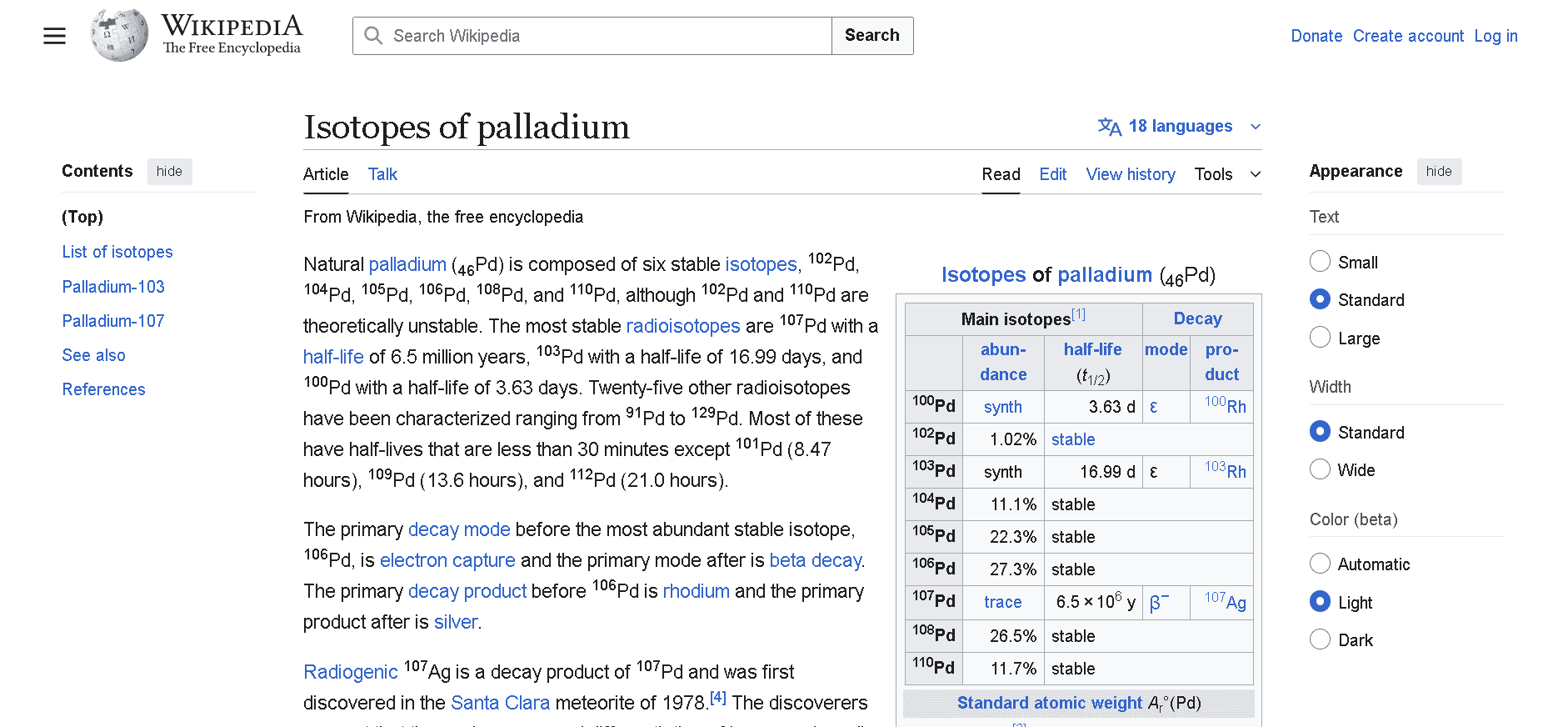The width and height of the screenshot is (1568, 727).
Task: Click the language translation icon
Action: [x=1109, y=127]
